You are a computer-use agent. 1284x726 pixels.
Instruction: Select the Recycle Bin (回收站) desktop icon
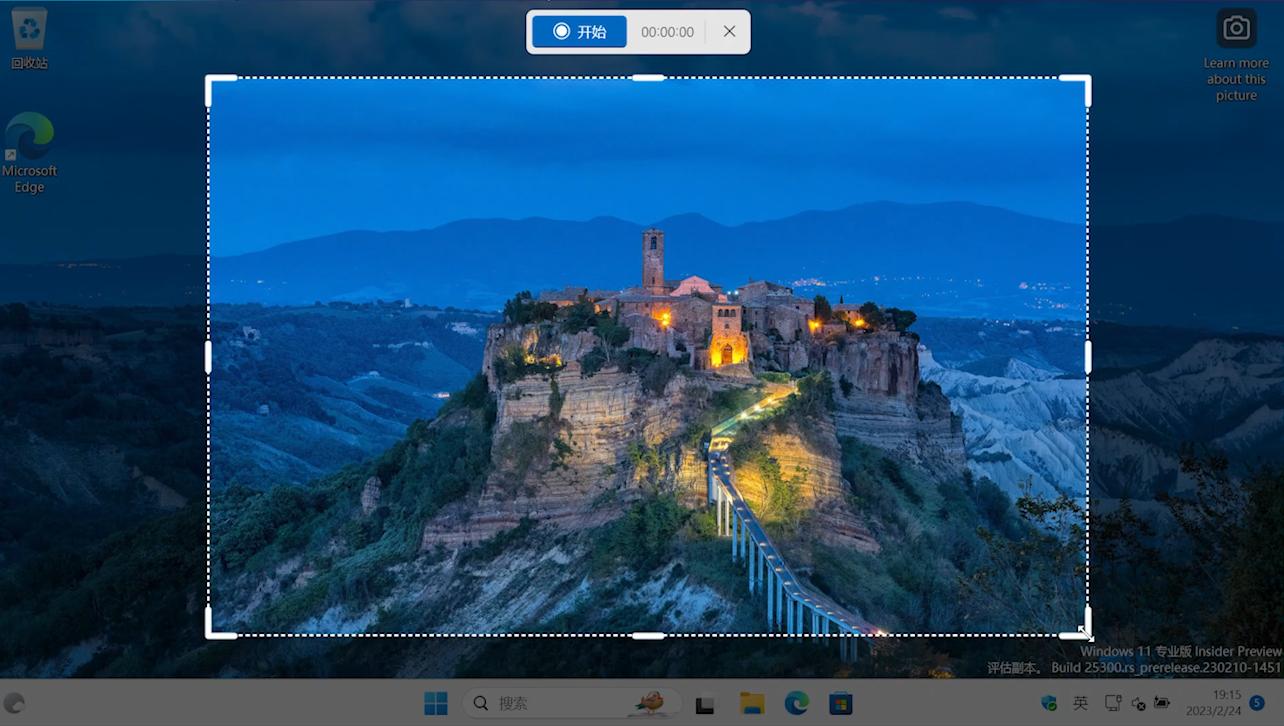coord(29,38)
